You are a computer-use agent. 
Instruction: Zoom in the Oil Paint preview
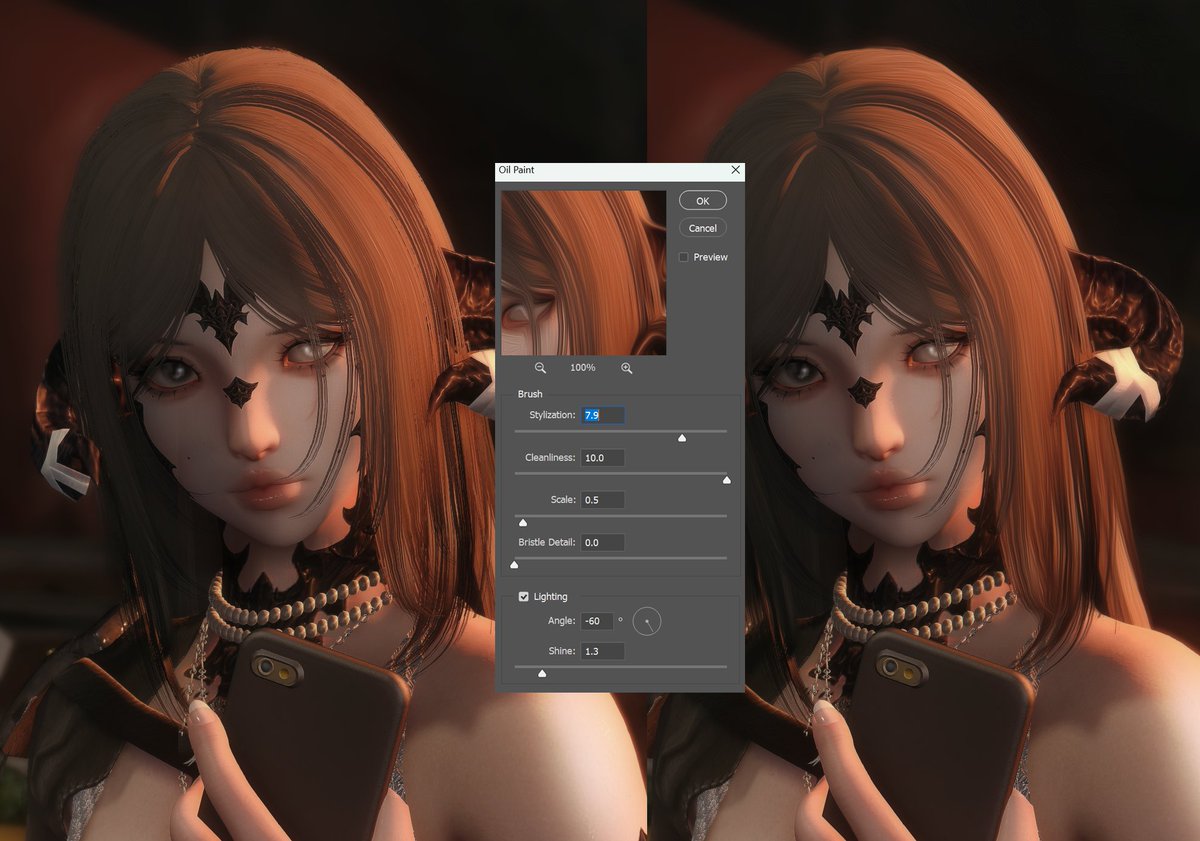click(x=627, y=368)
